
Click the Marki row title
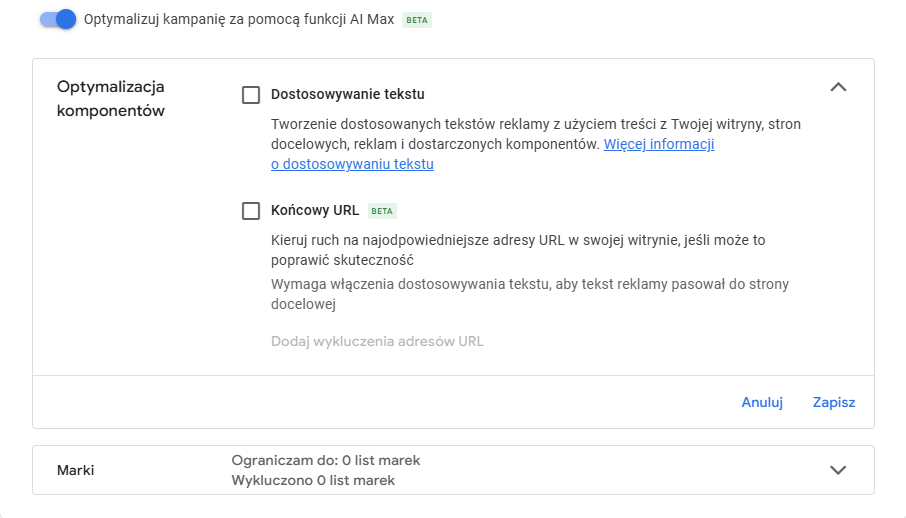[76, 470]
